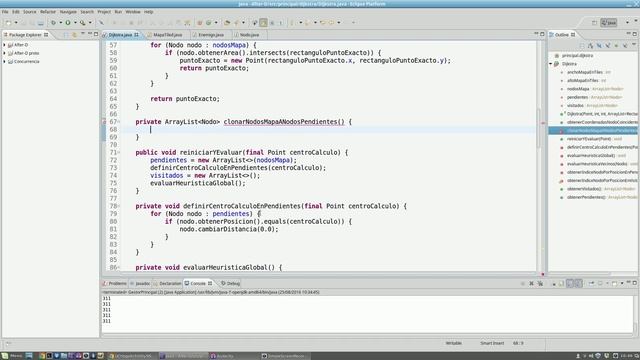This screenshot has height=360, width=640.
Task: Switch to Enemigo.java tab
Action: (x=211, y=35)
